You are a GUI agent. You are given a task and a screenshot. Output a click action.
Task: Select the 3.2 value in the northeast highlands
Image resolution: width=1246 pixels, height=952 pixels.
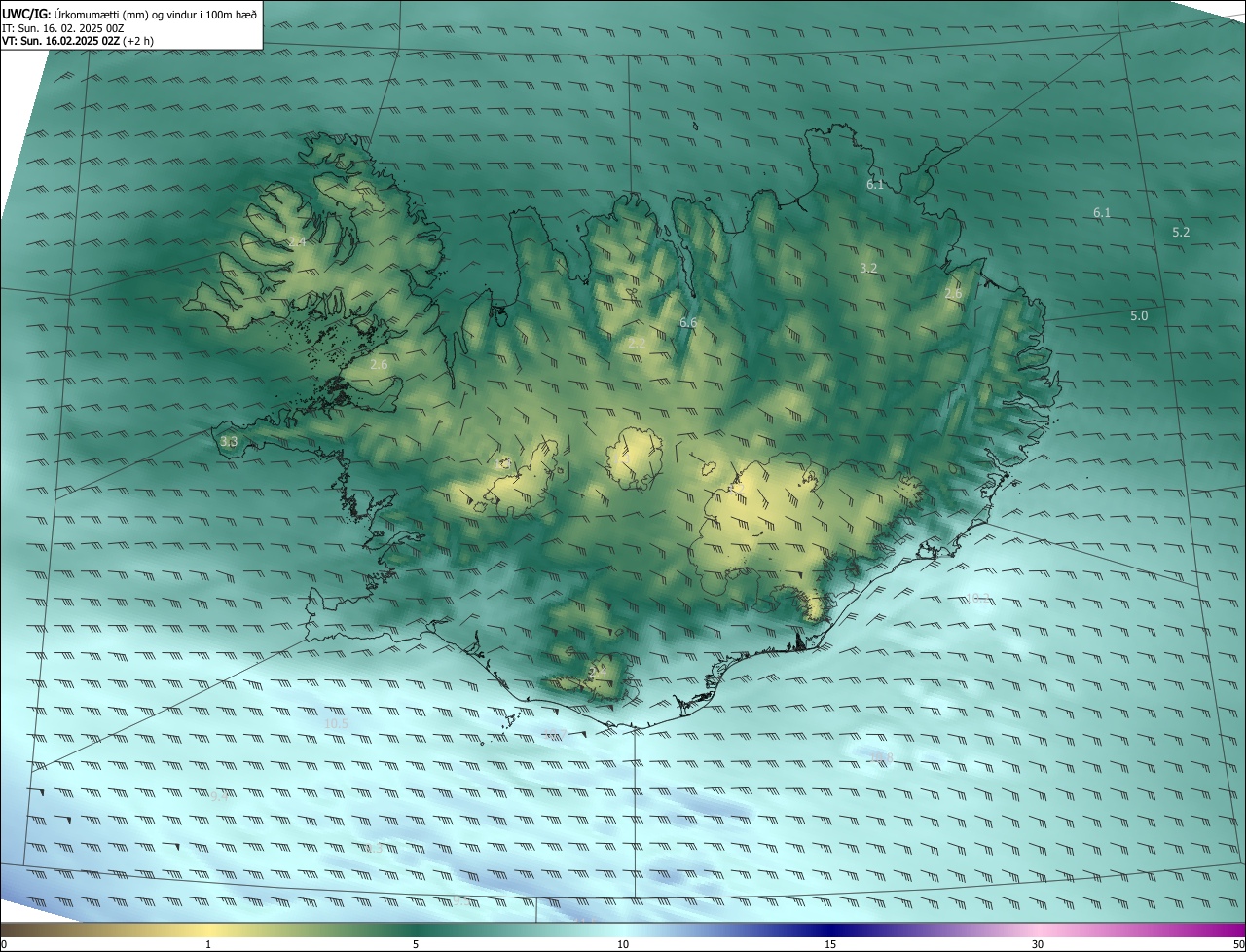click(869, 268)
